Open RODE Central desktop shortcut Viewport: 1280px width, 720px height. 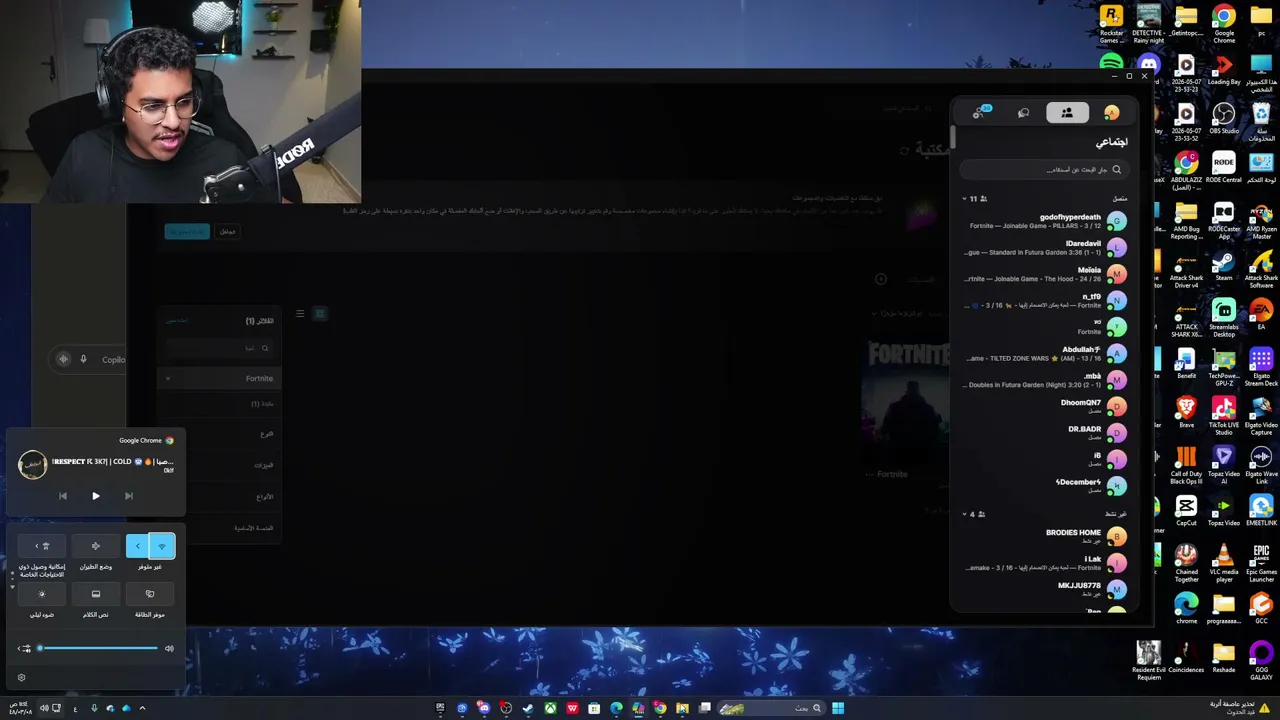[x=1224, y=167]
